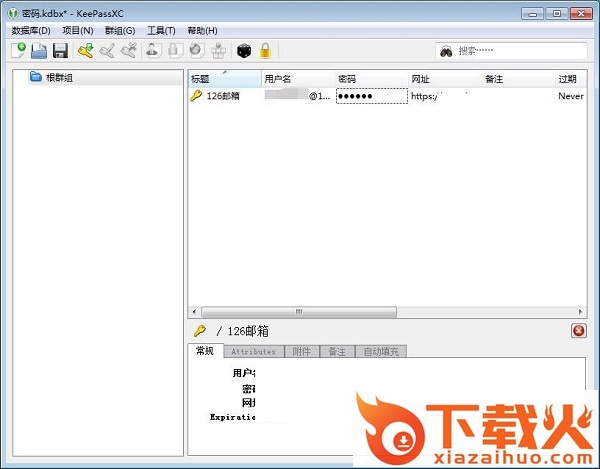Open the password generator dice icon
The image size is (600, 469).
[244, 50]
